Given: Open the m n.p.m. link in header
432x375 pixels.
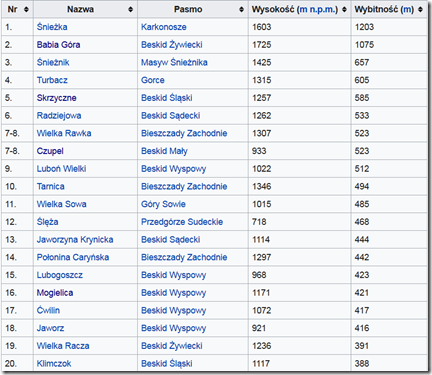Looking at the screenshot, I should tap(317, 10).
